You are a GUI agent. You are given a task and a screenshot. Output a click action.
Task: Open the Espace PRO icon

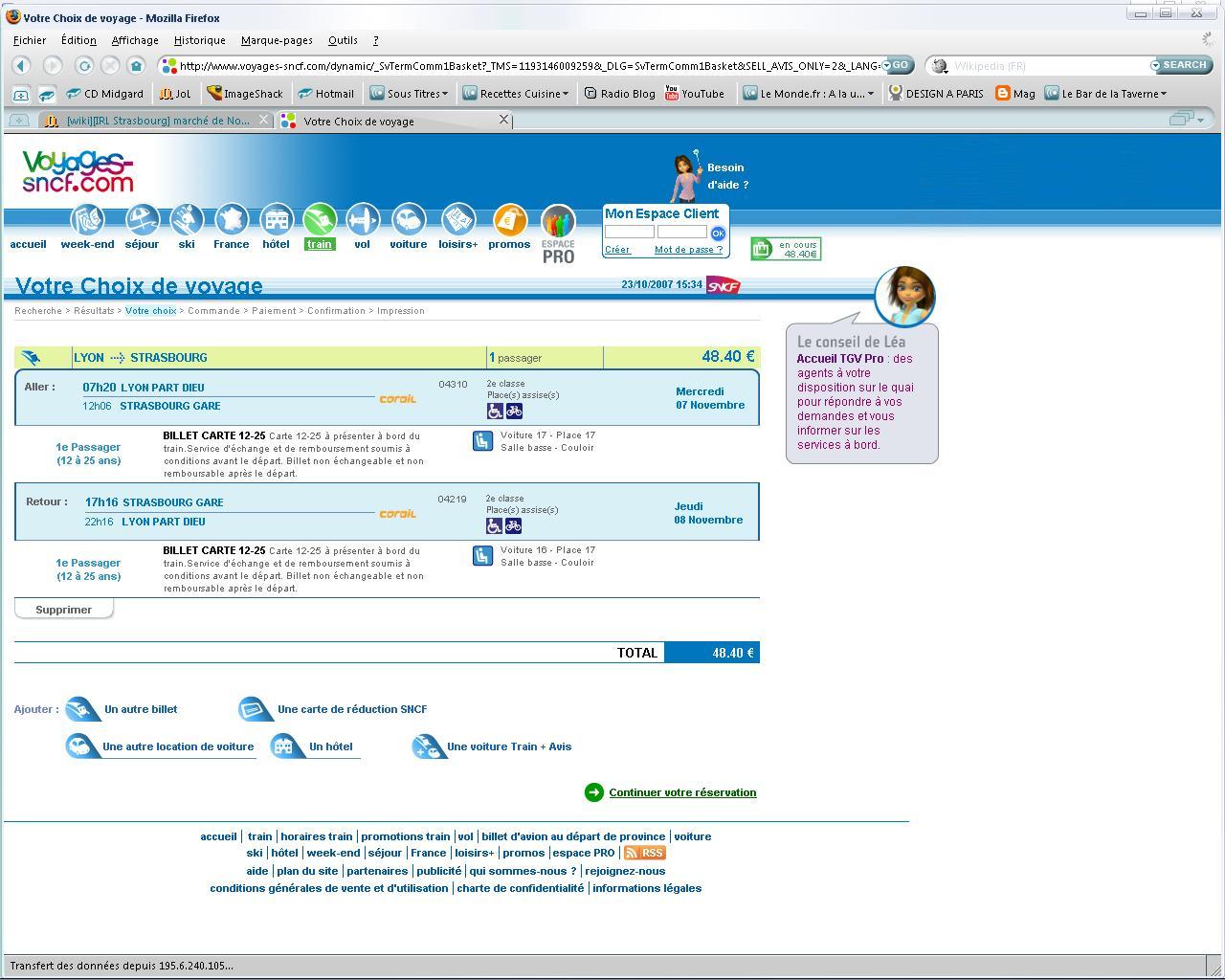(558, 234)
